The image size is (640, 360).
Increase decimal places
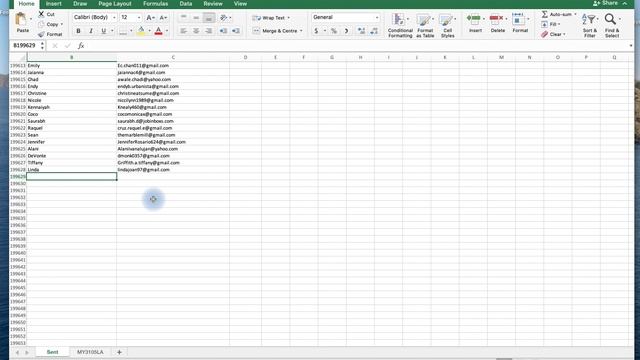[x=361, y=31]
